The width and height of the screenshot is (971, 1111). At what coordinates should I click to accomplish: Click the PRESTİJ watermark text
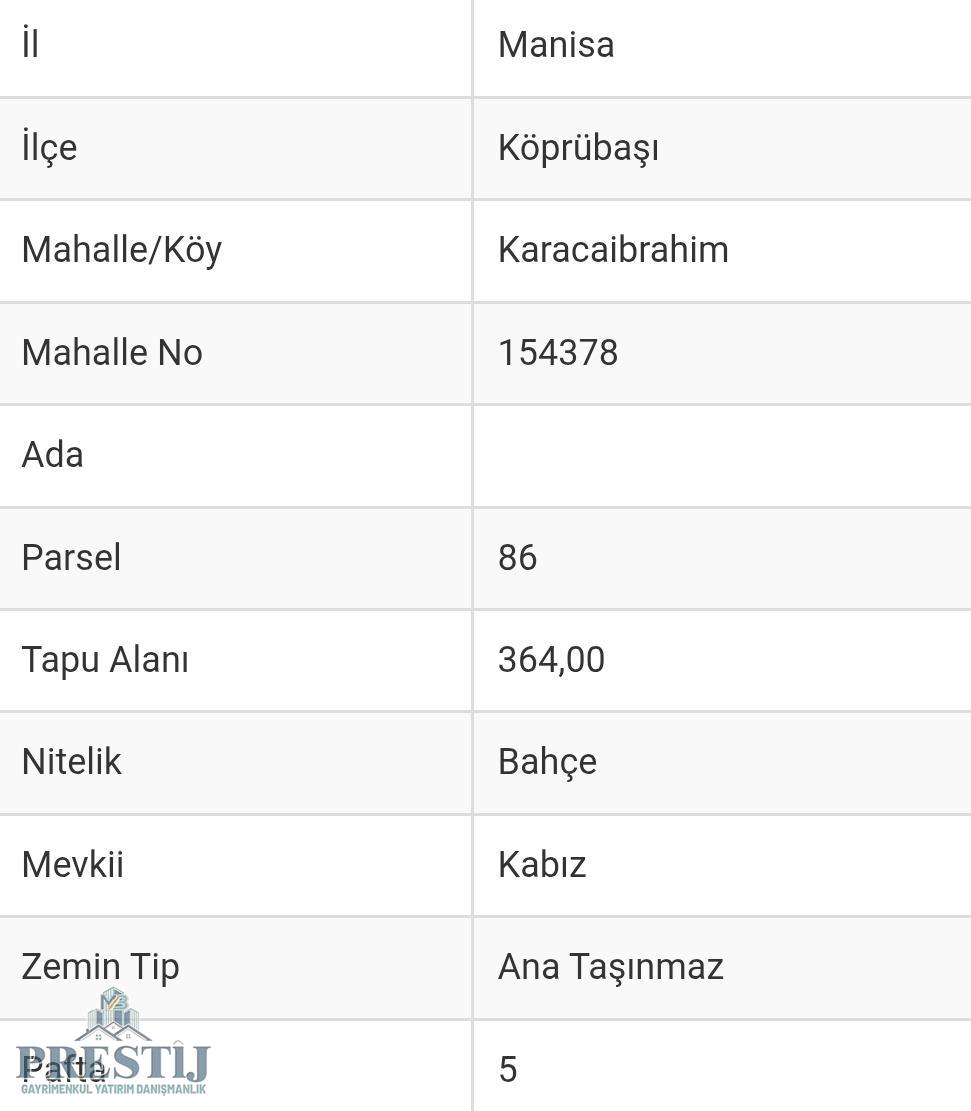[x=113, y=1063]
